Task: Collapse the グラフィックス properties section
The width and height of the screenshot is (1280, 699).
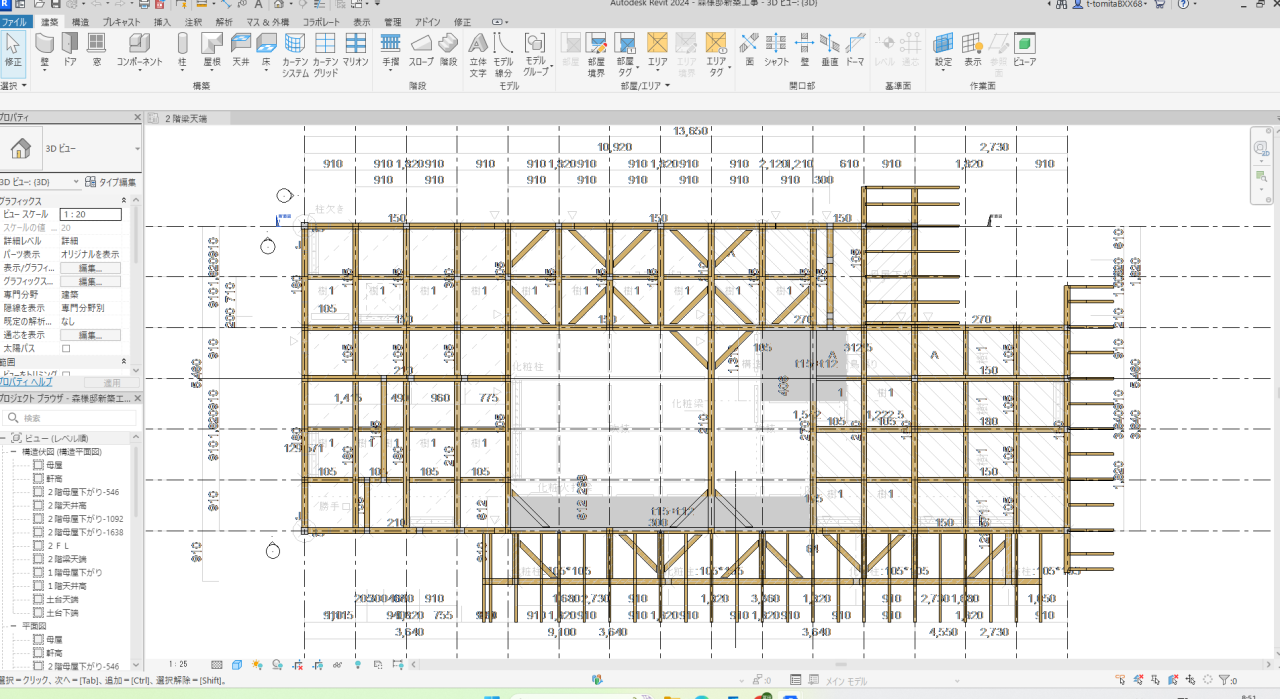Action: click(124, 201)
